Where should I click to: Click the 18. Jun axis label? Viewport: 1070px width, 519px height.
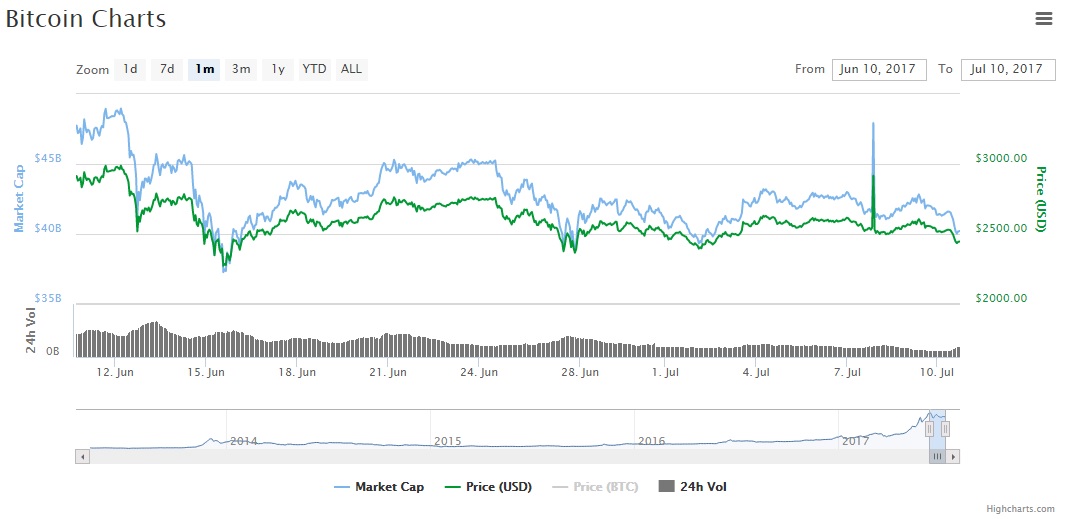[298, 372]
